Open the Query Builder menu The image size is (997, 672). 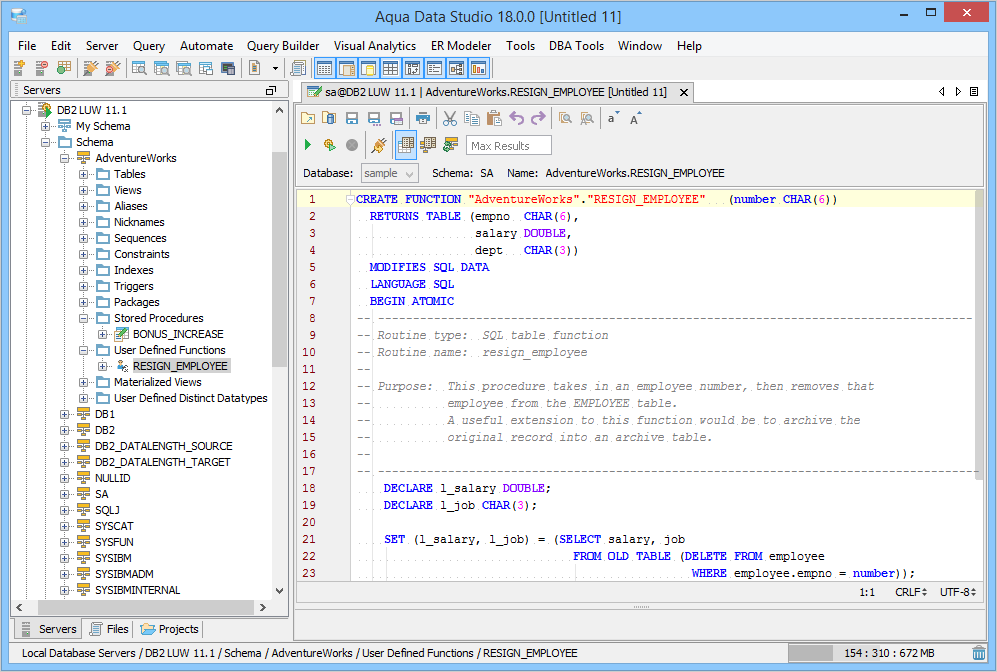(x=283, y=46)
